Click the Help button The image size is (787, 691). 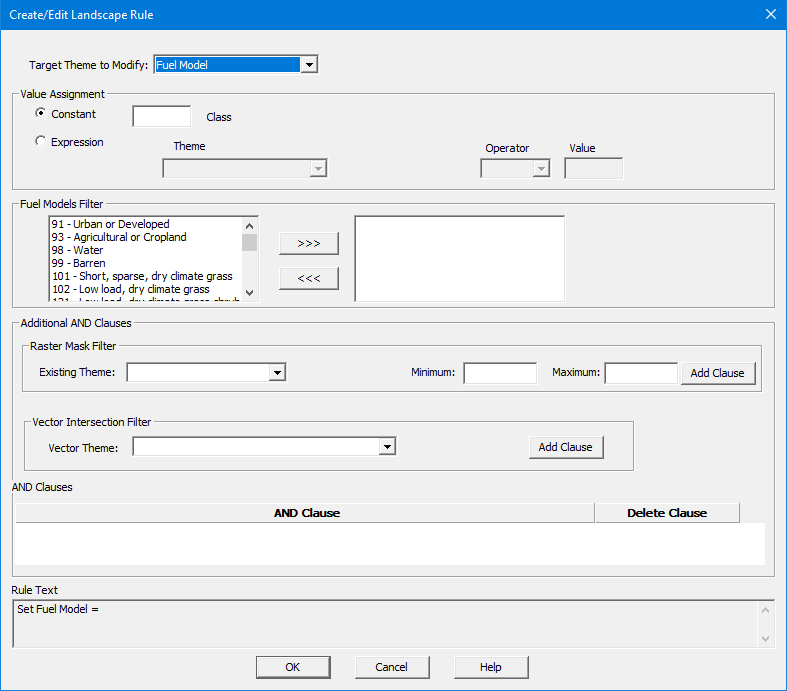pyautogui.click(x=491, y=667)
